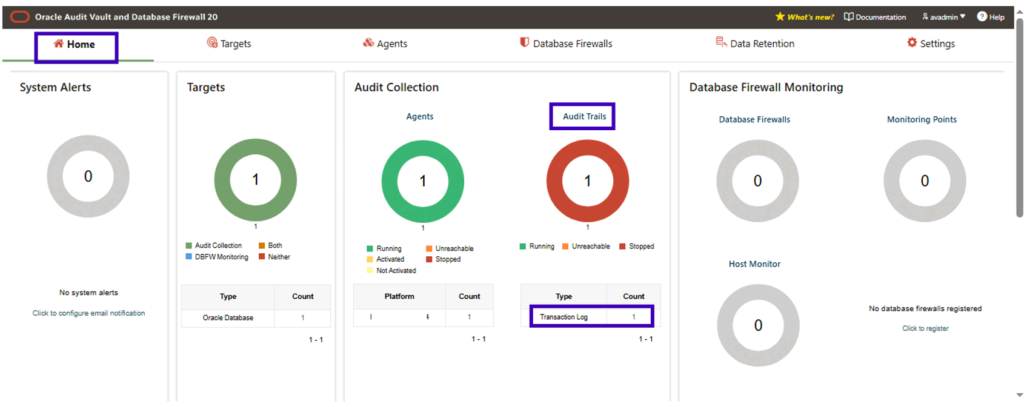Click the Data Retention icon

(721, 43)
